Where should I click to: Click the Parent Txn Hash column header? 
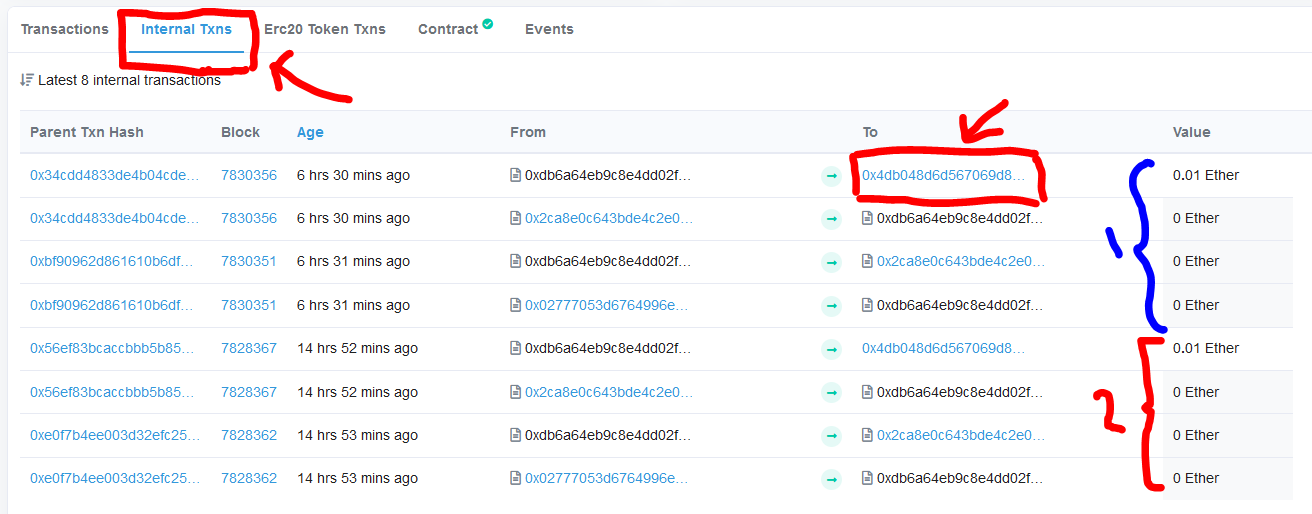coord(87,132)
